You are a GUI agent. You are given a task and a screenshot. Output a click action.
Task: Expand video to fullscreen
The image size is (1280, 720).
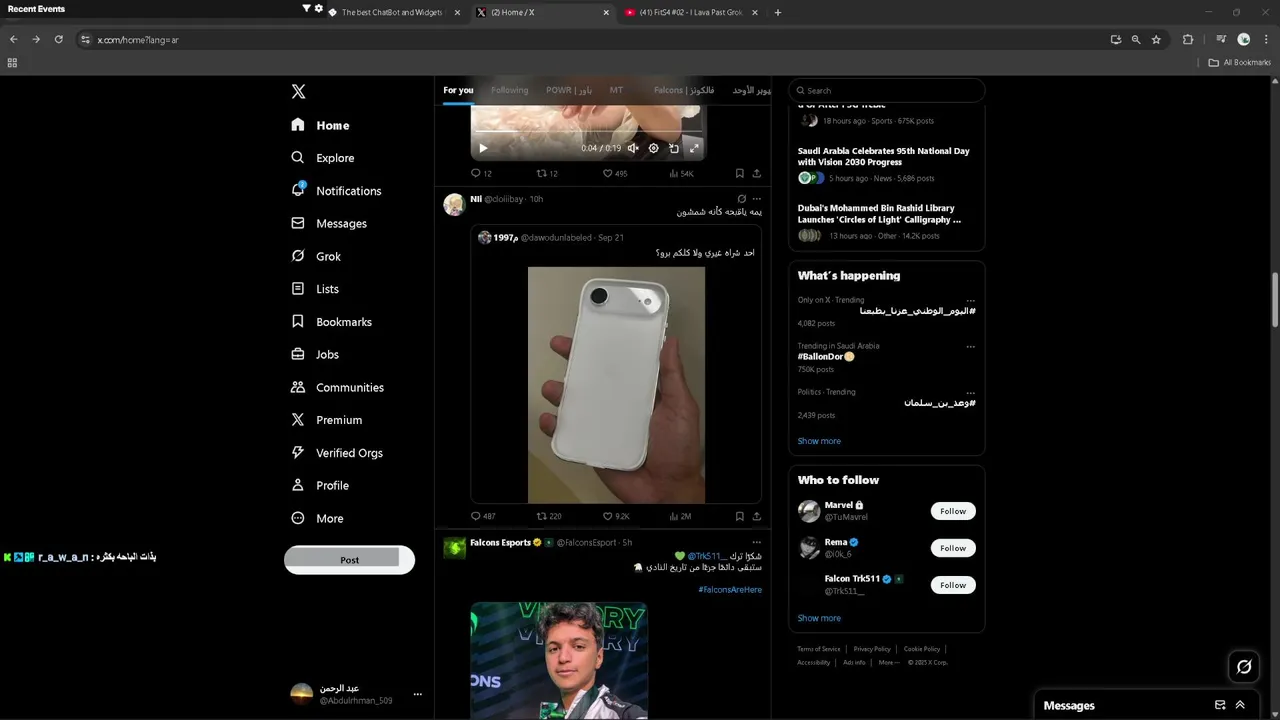[x=694, y=148]
